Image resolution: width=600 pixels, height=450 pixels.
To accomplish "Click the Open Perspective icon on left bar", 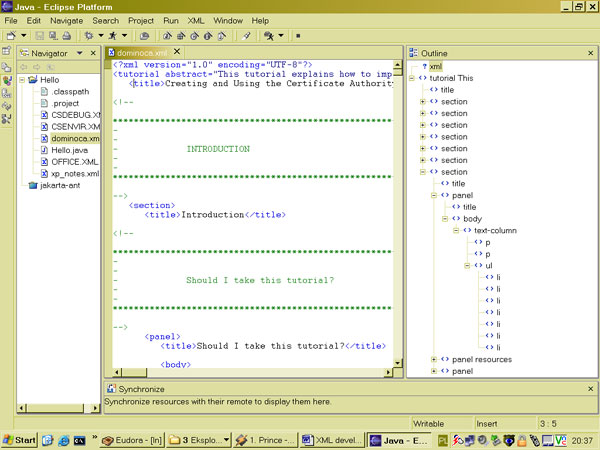I will 8,52.
